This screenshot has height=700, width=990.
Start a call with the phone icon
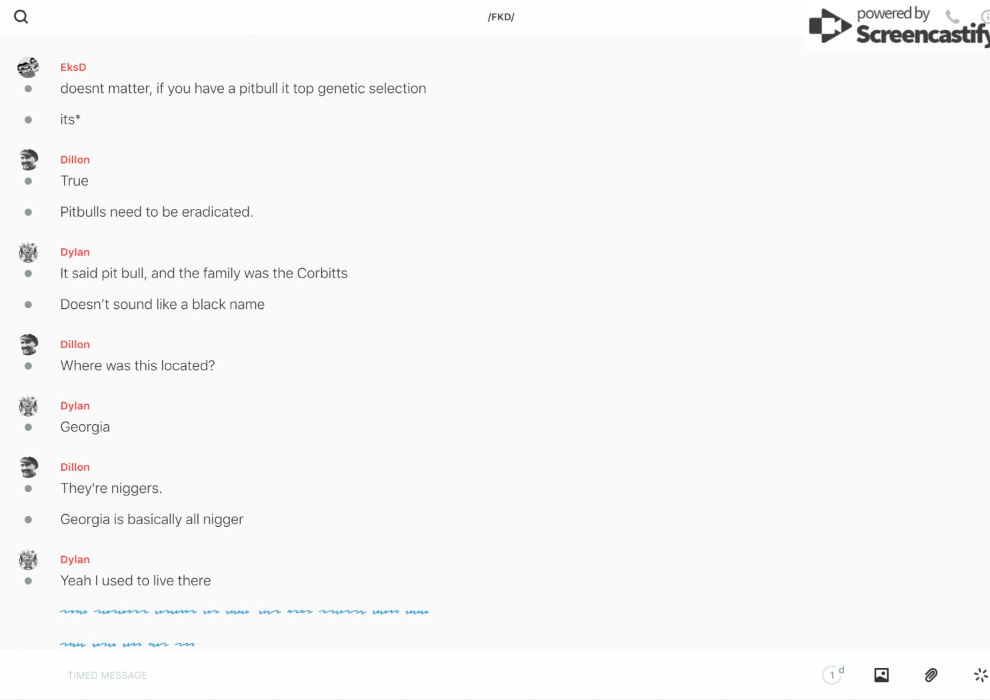(952, 17)
